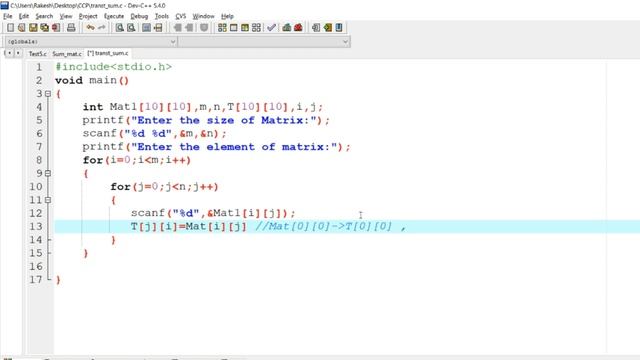Click the Save file toolbar icon
The height and width of the screenshot is (360, 640).
pyautogui.click(x=33, y=28)
